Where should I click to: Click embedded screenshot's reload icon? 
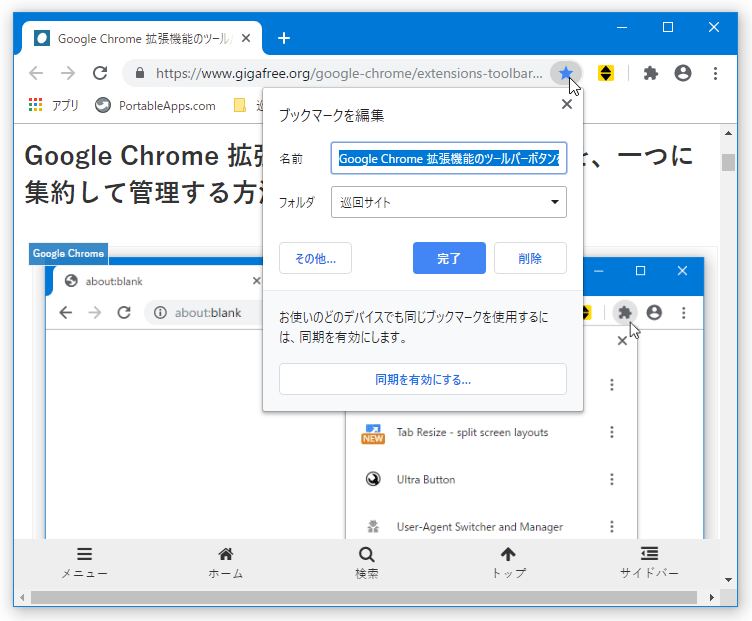click(124, 313)
